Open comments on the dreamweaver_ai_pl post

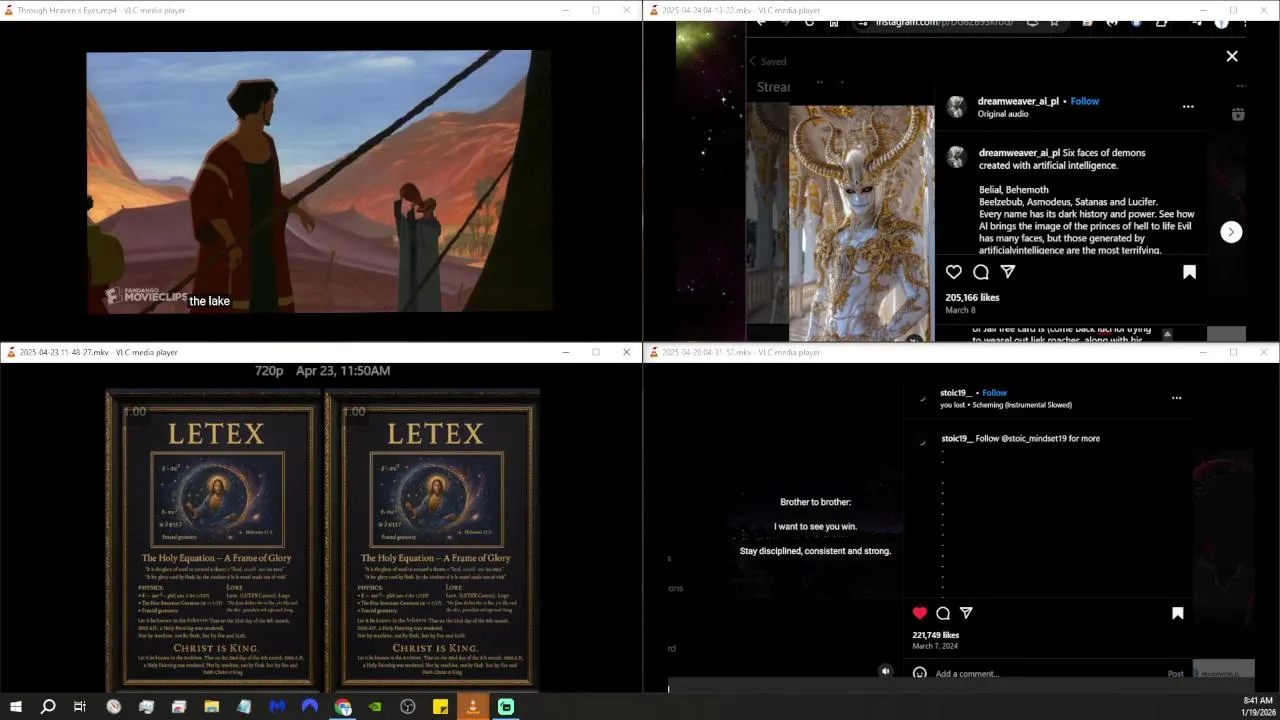tap(981, 272)
